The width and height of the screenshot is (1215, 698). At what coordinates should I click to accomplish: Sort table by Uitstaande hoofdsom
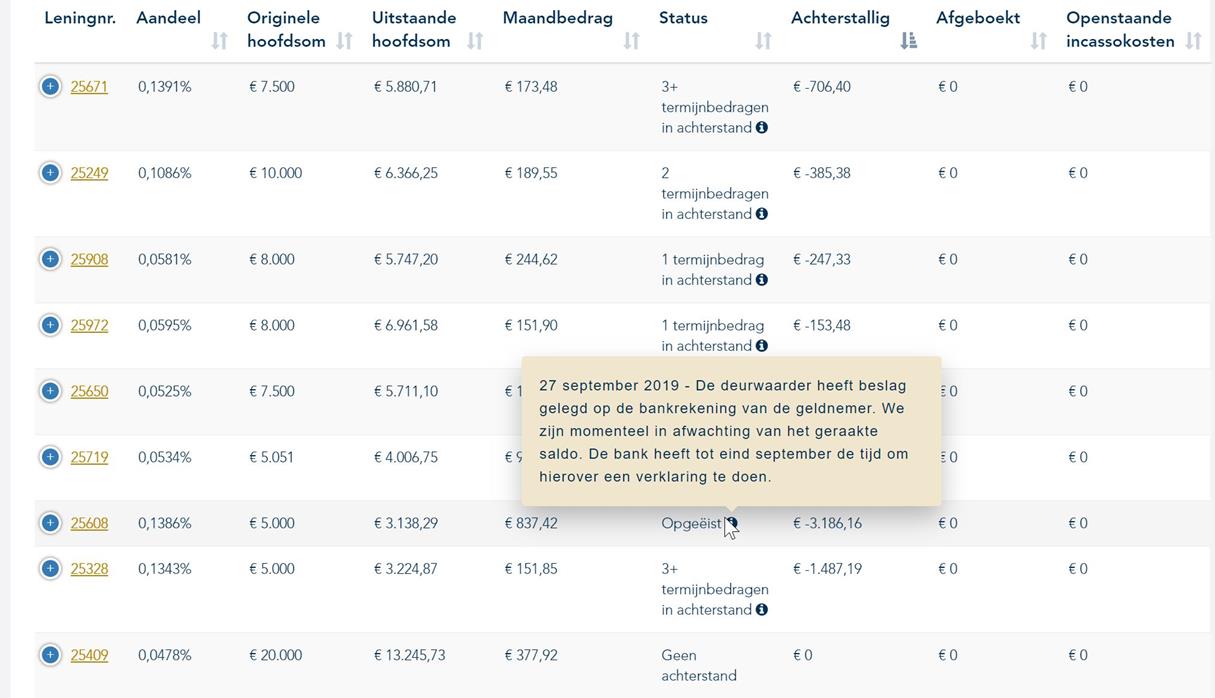coord(475,41)
